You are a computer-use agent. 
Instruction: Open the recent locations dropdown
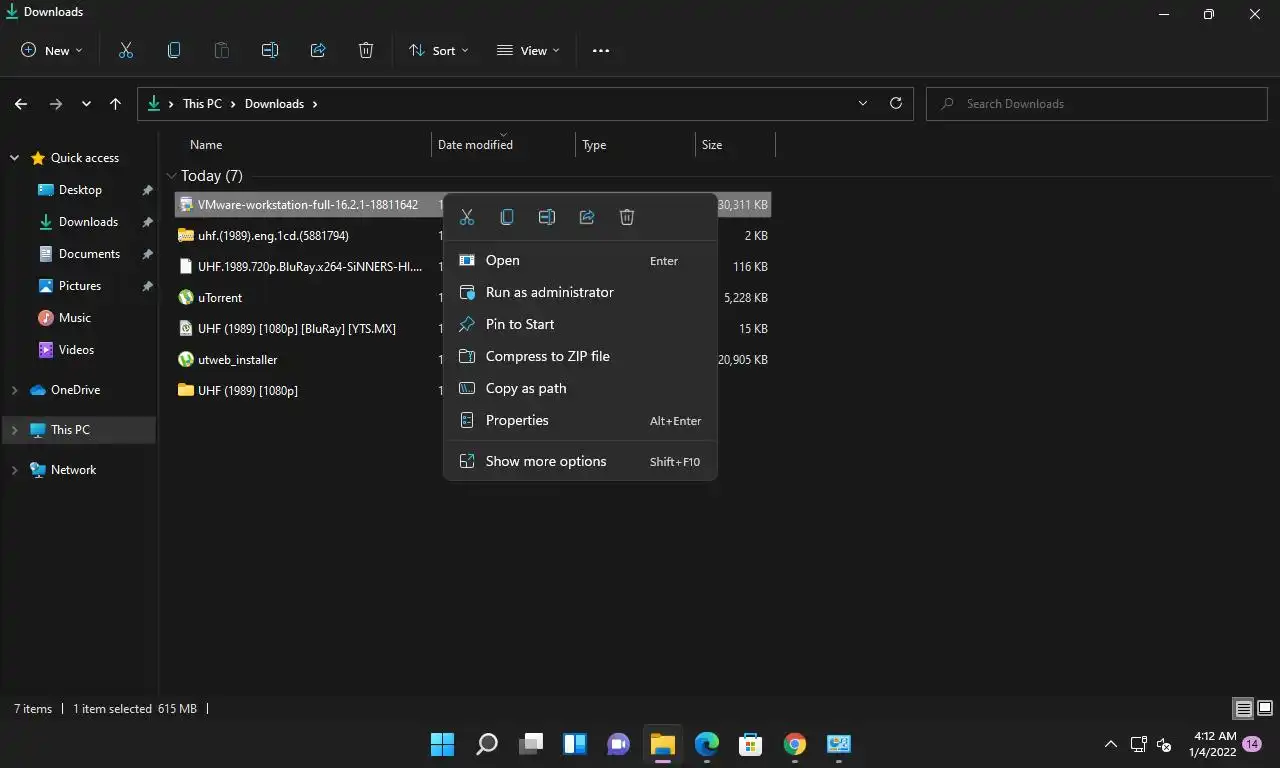click(86, 104)
